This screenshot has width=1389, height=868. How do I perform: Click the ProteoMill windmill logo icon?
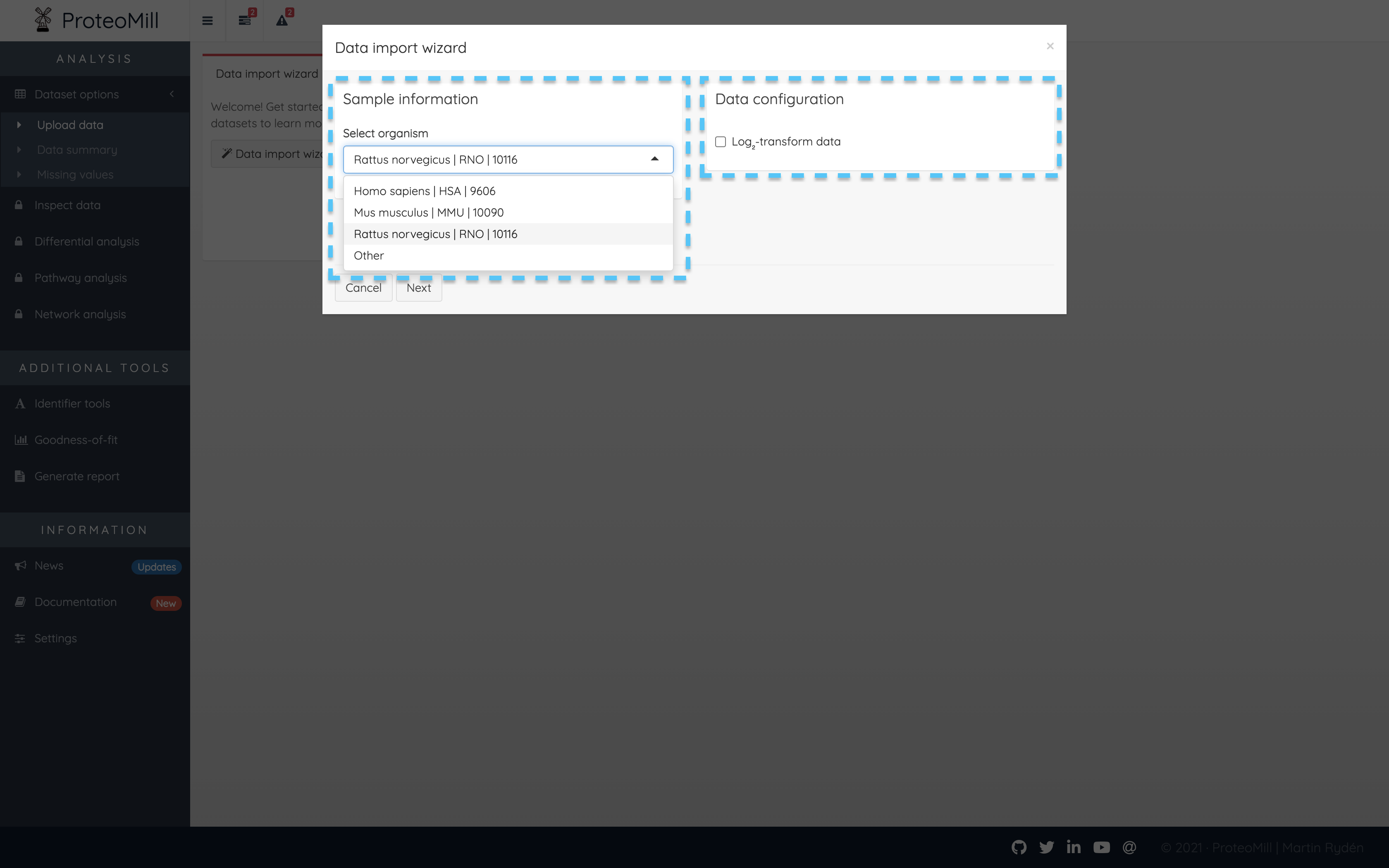point(41,19)
